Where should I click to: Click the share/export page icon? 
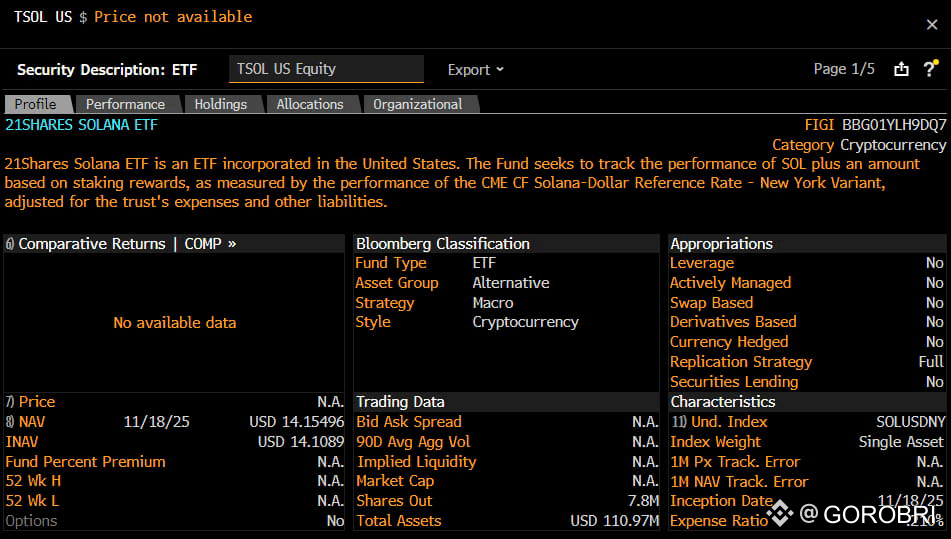(x=901, y=69)
